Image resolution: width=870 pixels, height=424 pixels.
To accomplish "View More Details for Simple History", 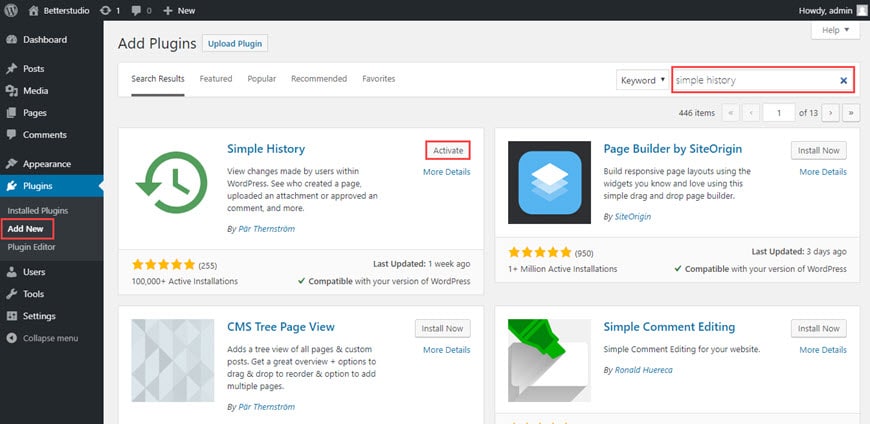I will pos(447,172).
